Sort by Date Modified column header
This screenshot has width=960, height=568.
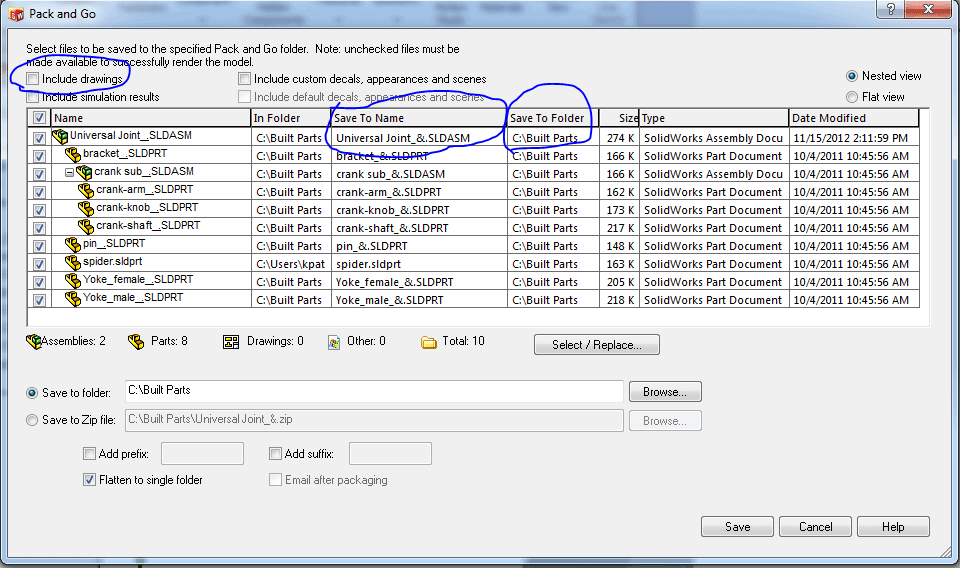click(854, 118)
